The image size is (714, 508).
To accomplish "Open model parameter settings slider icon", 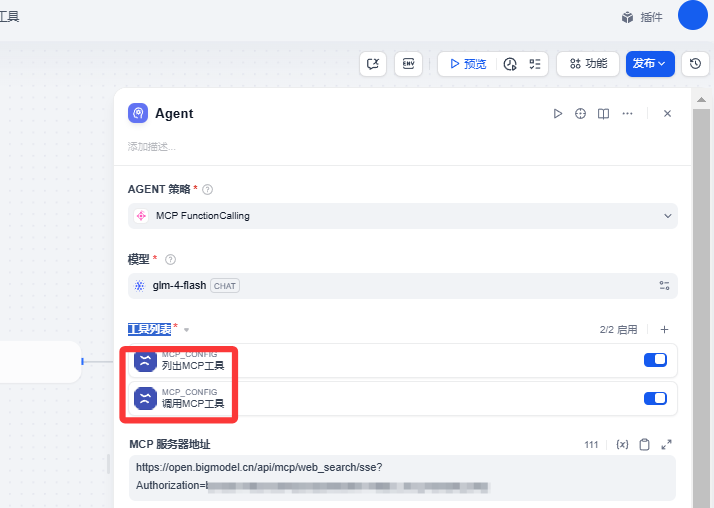I will tap(664, 285).
